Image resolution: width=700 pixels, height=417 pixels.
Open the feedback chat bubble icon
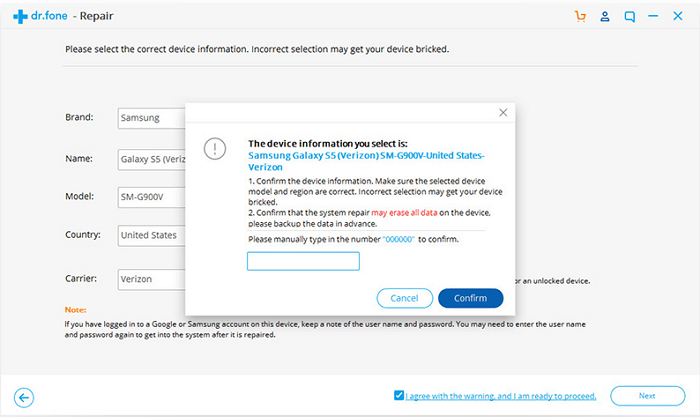click(630, 16)
